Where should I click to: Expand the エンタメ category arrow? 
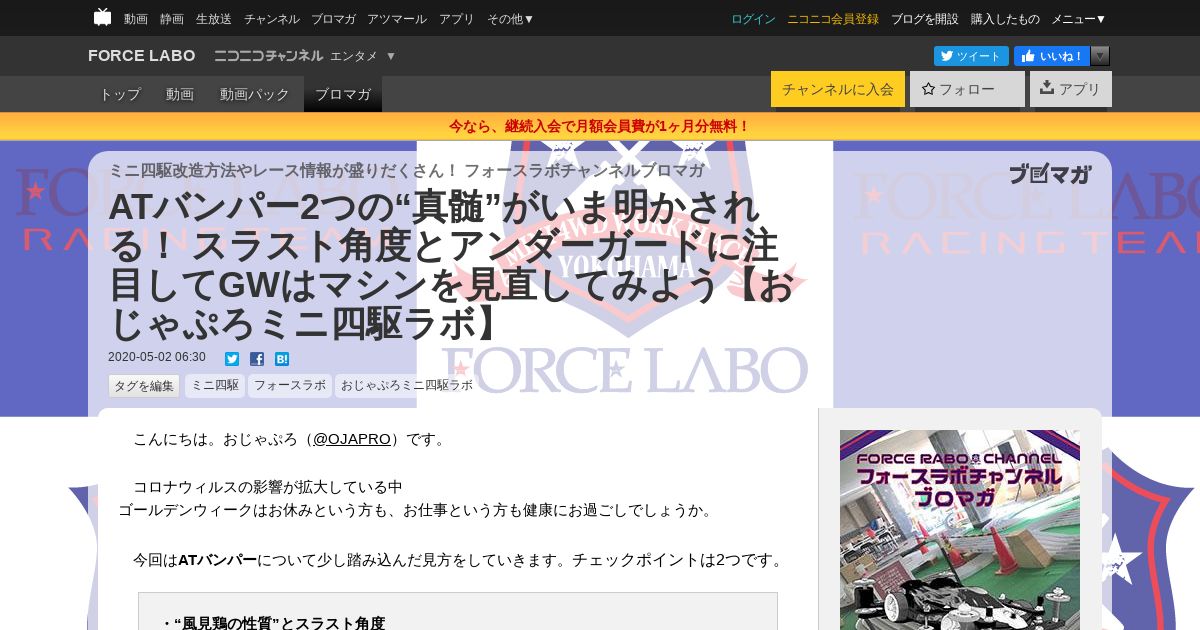pyautogui.click(x=391, y=56)
